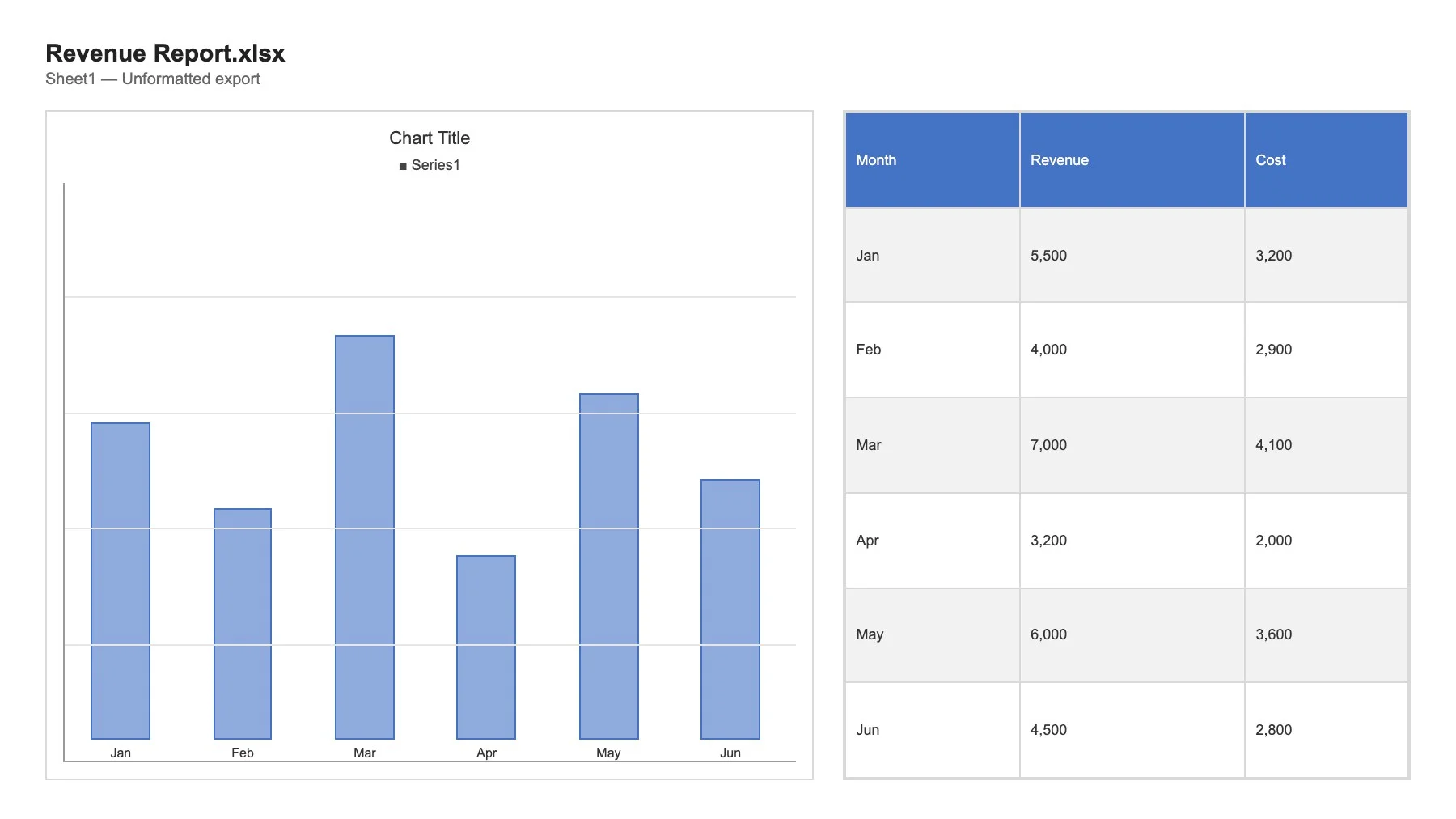Select the Jan bar in chart
This screenshot has height=819, width=1456.
click(x=121, y=581)
